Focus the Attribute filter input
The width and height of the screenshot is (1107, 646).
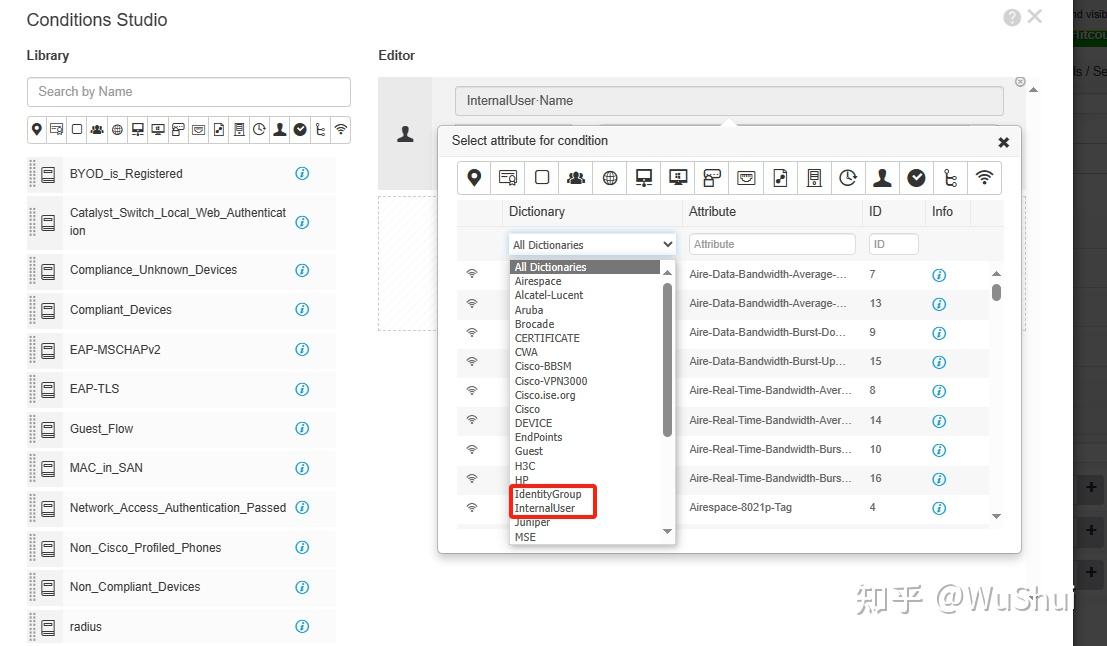point(772,244)
